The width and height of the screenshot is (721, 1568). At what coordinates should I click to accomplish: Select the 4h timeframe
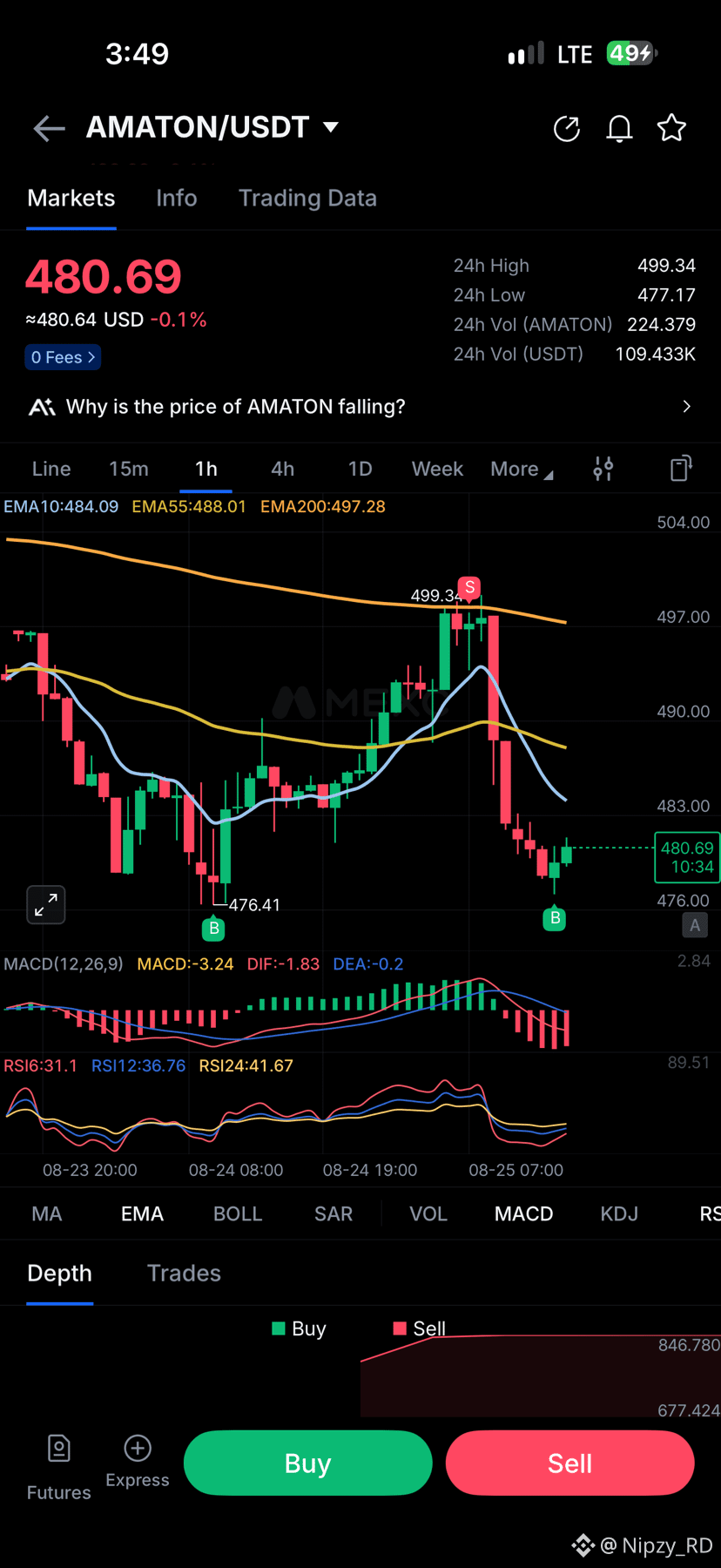[283, 469]
